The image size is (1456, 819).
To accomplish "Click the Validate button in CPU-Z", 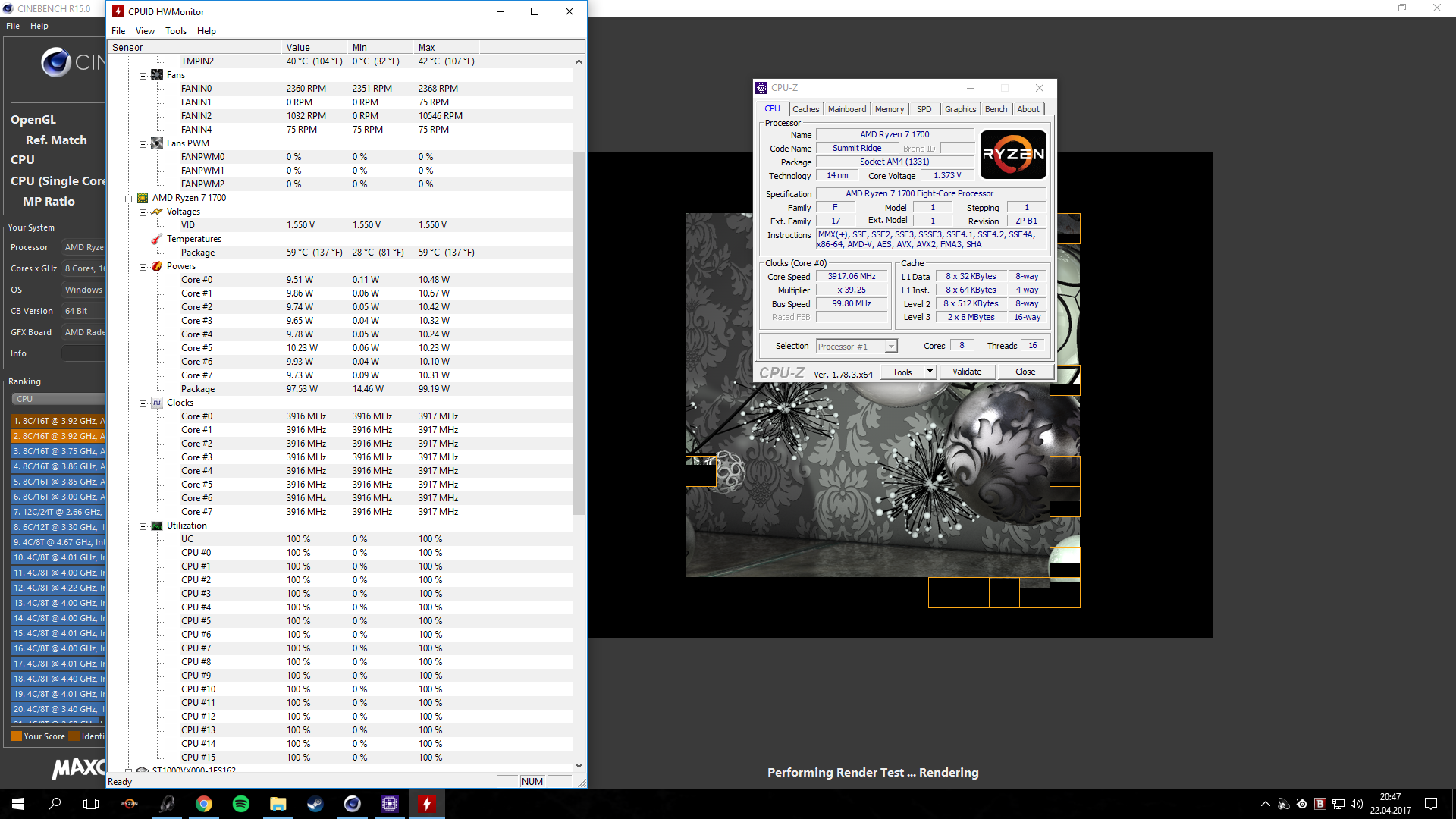I will (x=967, y=372).
